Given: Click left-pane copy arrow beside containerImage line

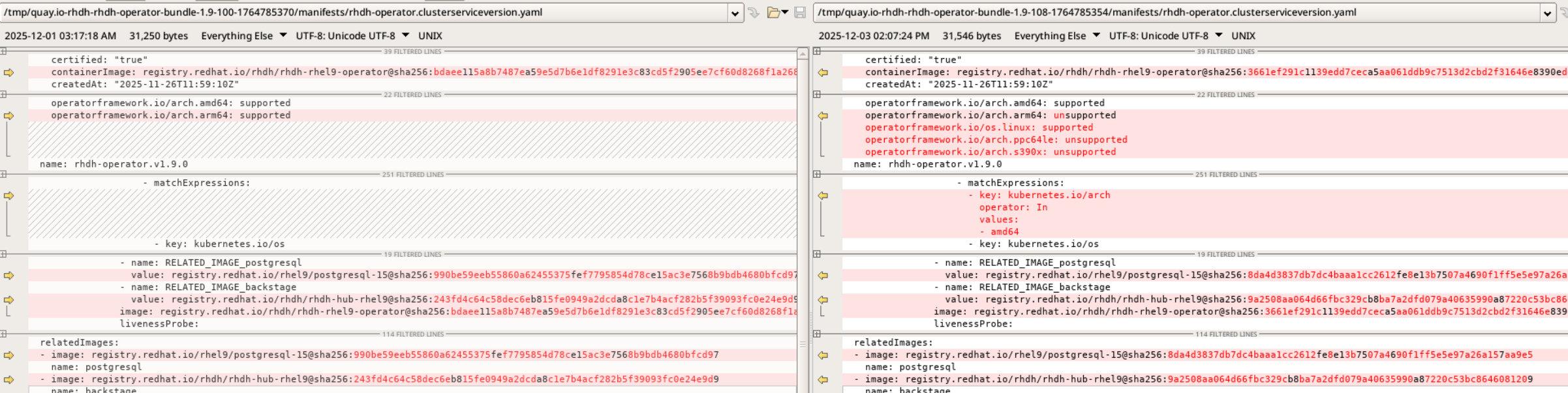Looking at the screenshot, I should pos(8,72).
